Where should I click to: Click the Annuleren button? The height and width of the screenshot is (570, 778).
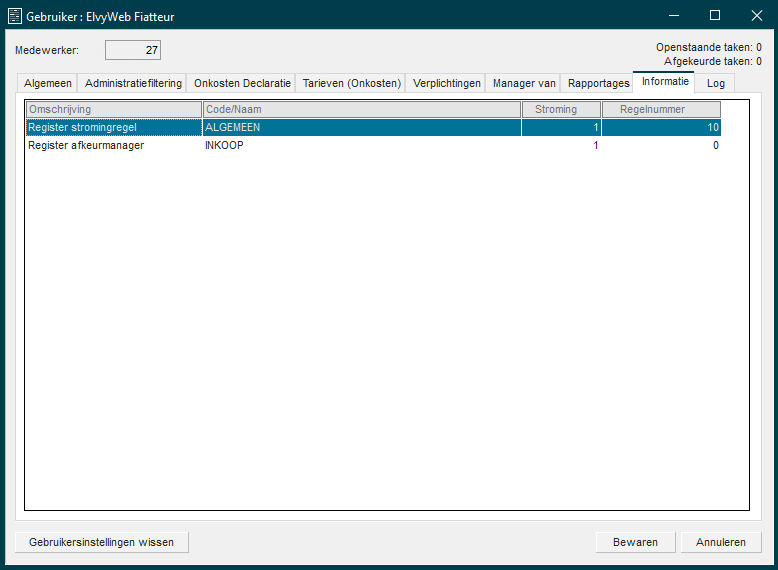(720, 542)
